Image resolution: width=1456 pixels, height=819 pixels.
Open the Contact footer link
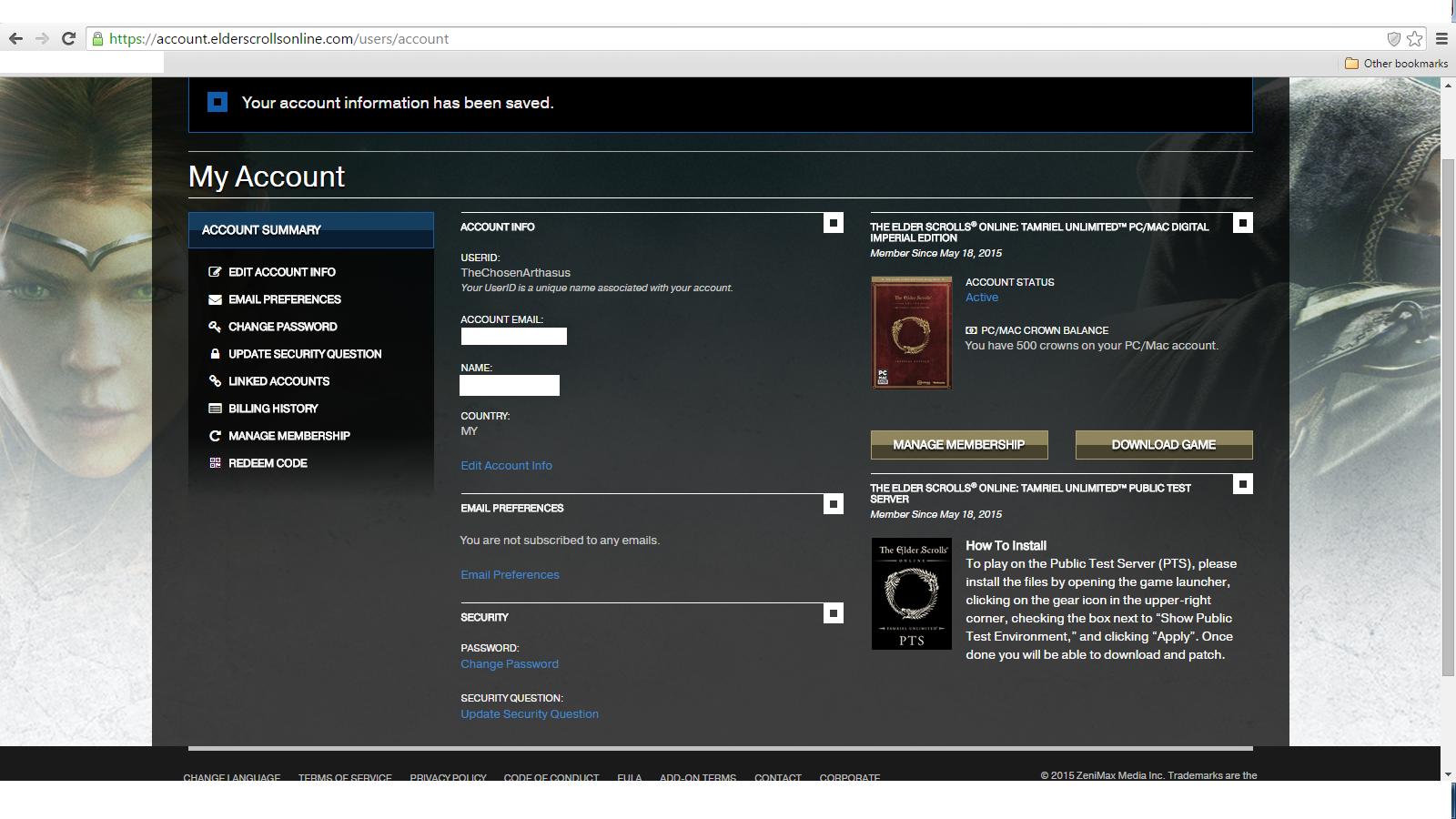(778, 777)
